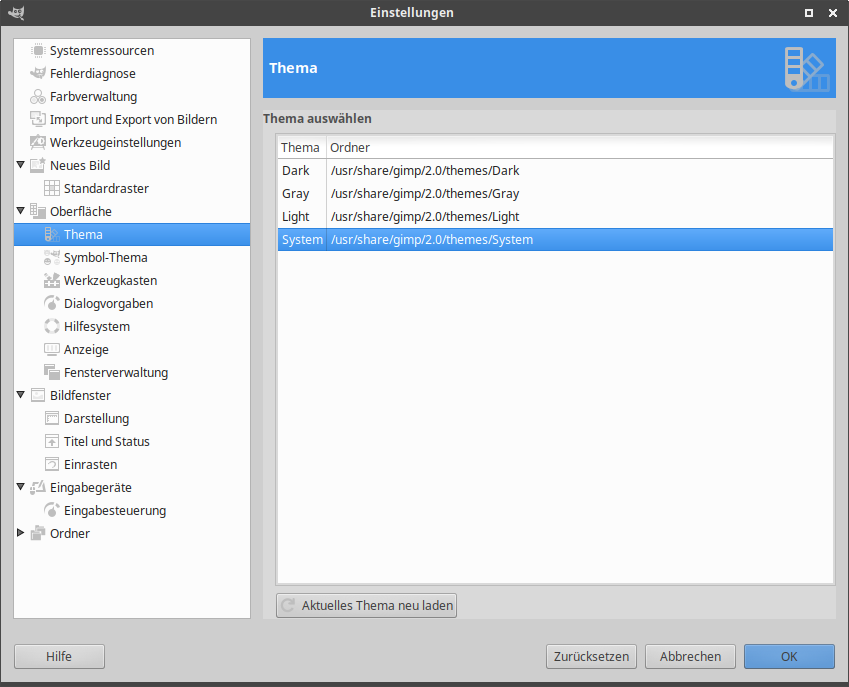Expand the Ordner tree node
Image resolution: width=849 pixels, height=687 pixels.
[21, 533]
